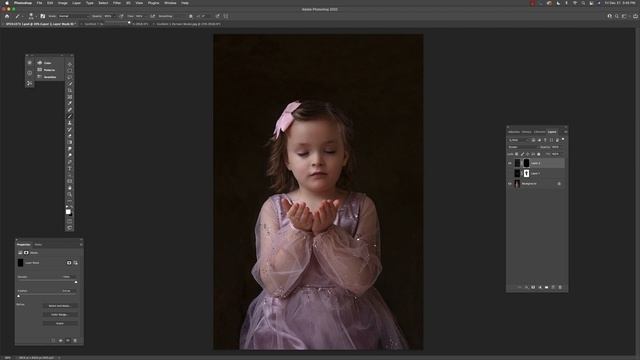640x360 pixels.
Task: Click the Invert button in Properties
Action: coord(60,323)
